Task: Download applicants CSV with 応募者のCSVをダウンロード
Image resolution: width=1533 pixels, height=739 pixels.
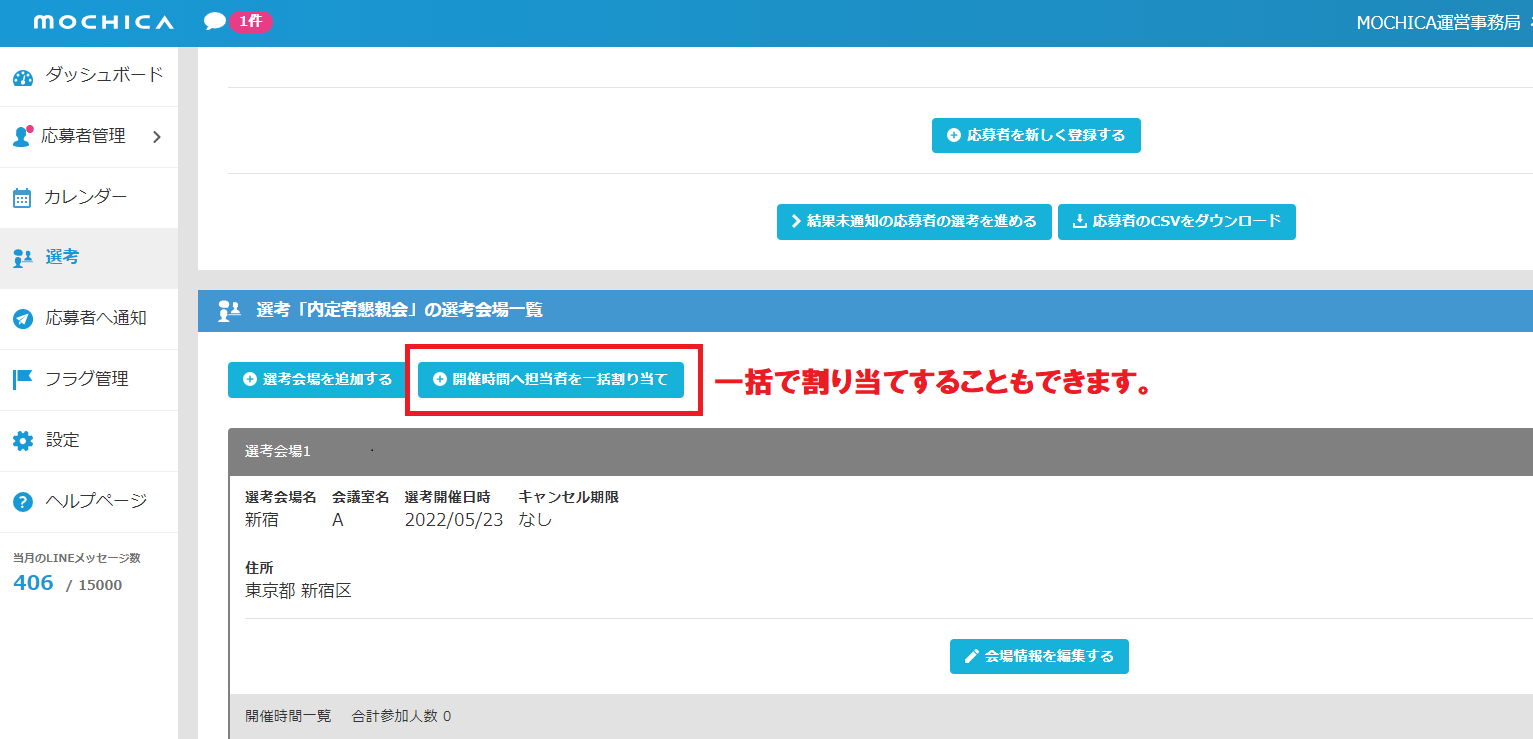Action: [x=1176, y=222]
